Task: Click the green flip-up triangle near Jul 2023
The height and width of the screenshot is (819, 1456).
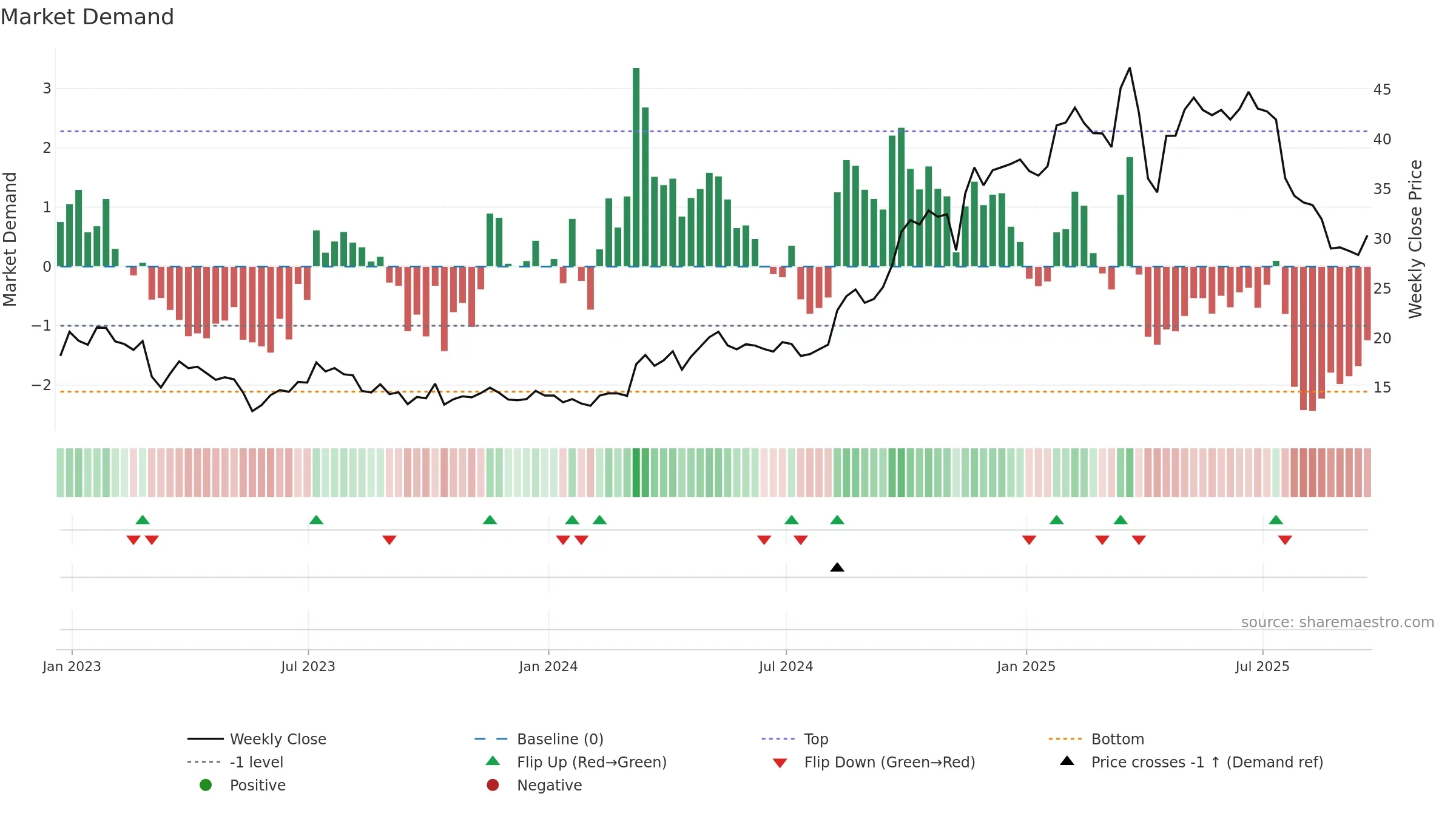Action: pyautogui.click(x=316, y=520)
